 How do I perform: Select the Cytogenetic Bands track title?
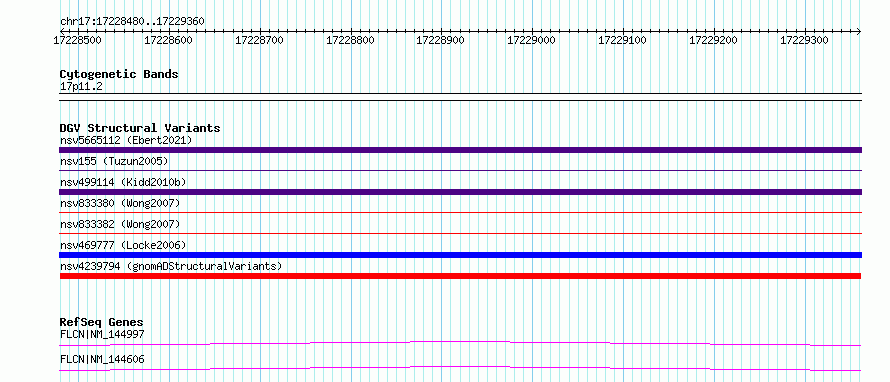pos(119,74)
